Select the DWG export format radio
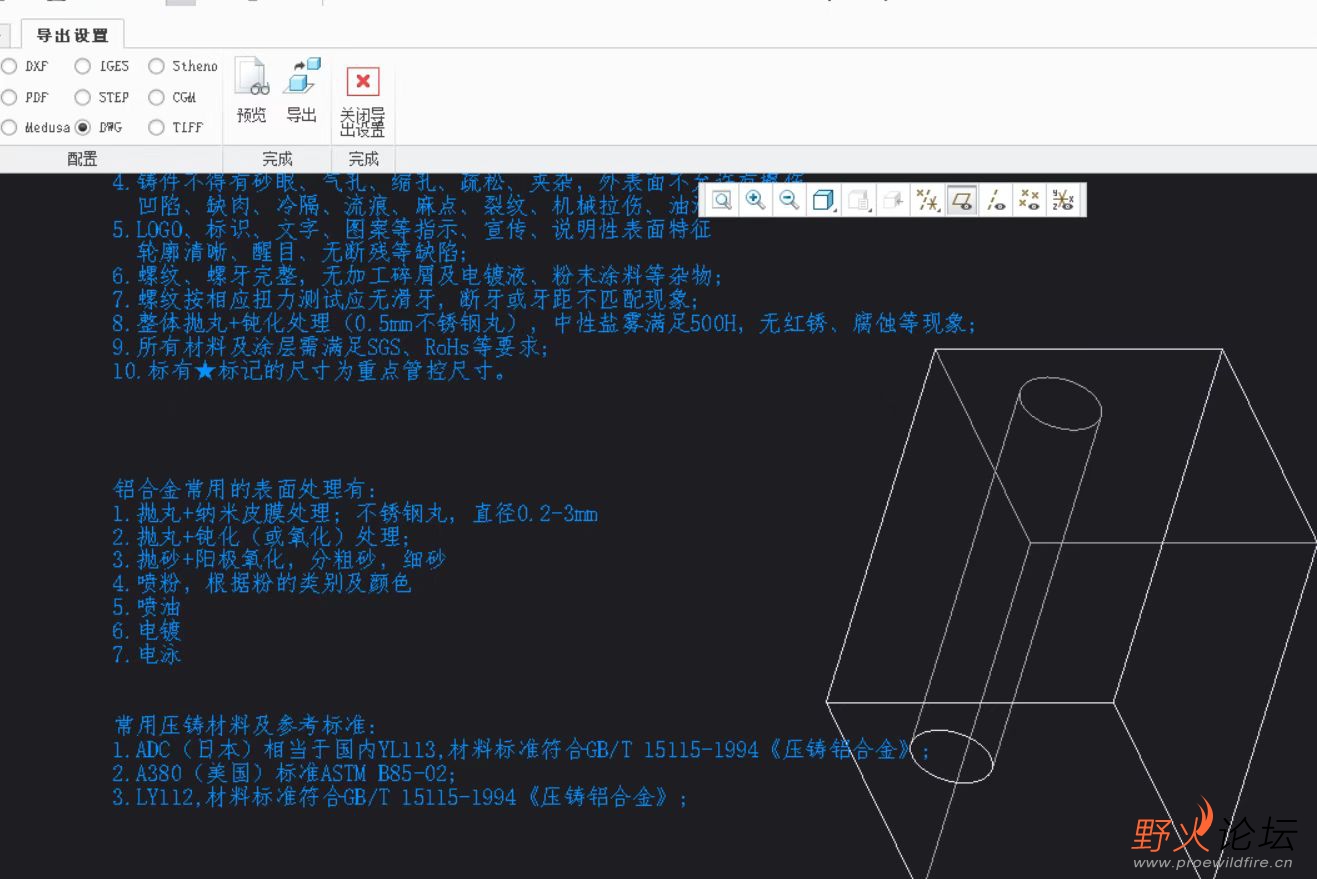Viewport: 1317px width, 879px height. [x=83, y=127]
